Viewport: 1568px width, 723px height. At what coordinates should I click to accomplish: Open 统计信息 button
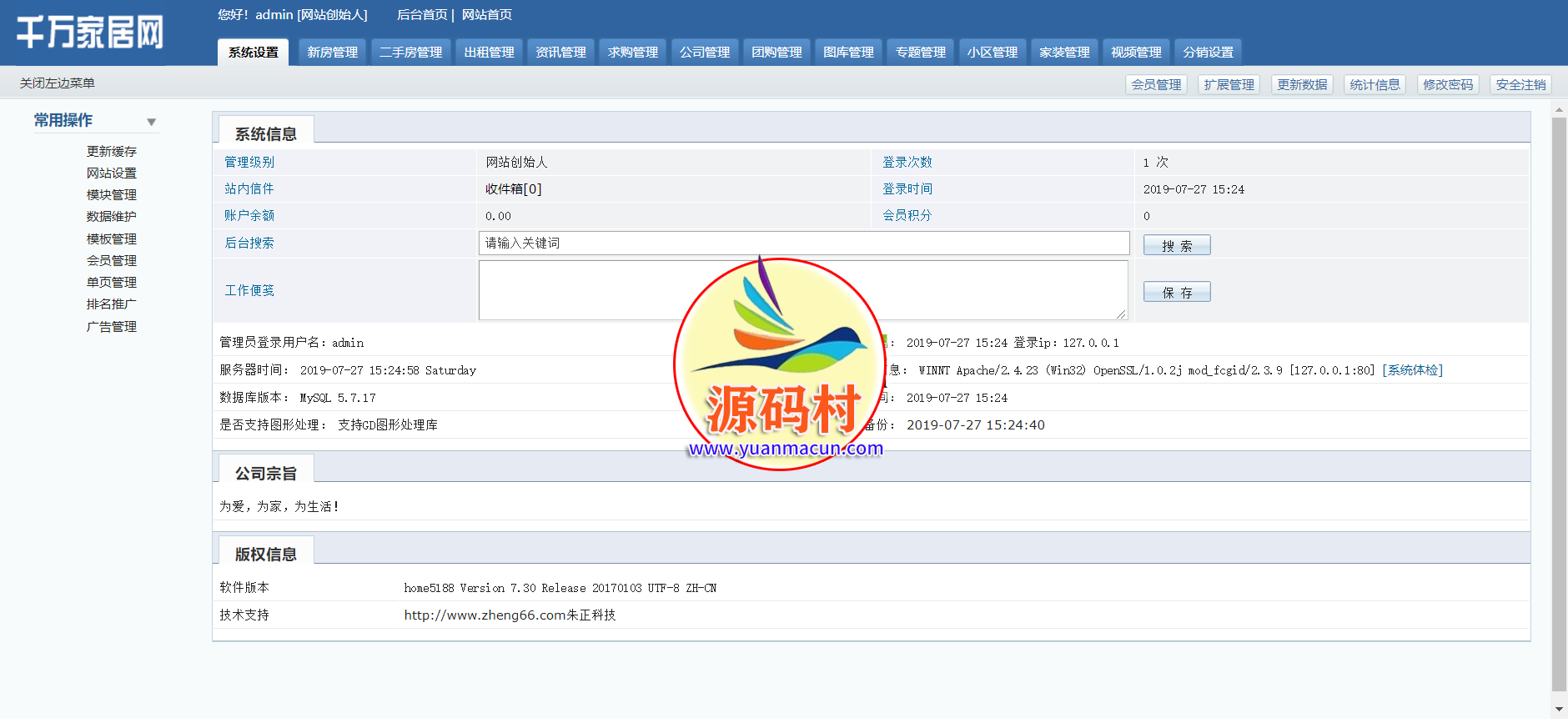(x=1375, y=85)
